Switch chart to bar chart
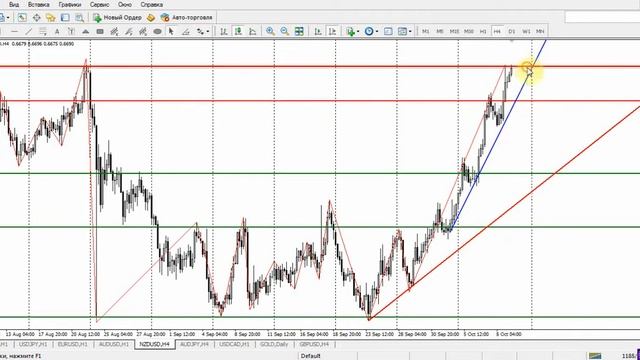The image size is (640, 360). pyautogui.click(x=224, y=31)
